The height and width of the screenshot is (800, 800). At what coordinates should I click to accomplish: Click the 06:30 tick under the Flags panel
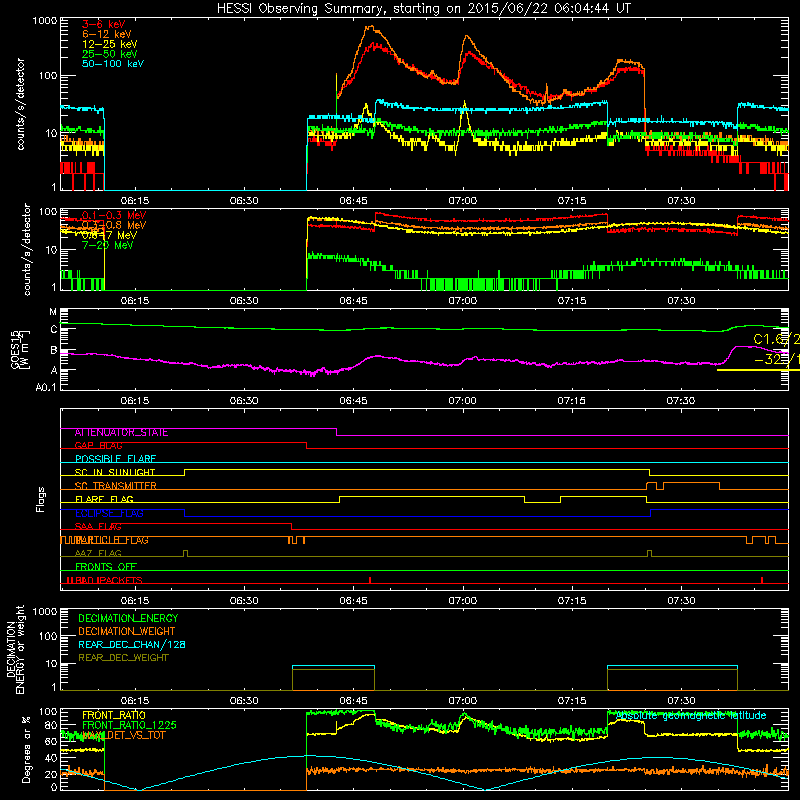(244, 601)
